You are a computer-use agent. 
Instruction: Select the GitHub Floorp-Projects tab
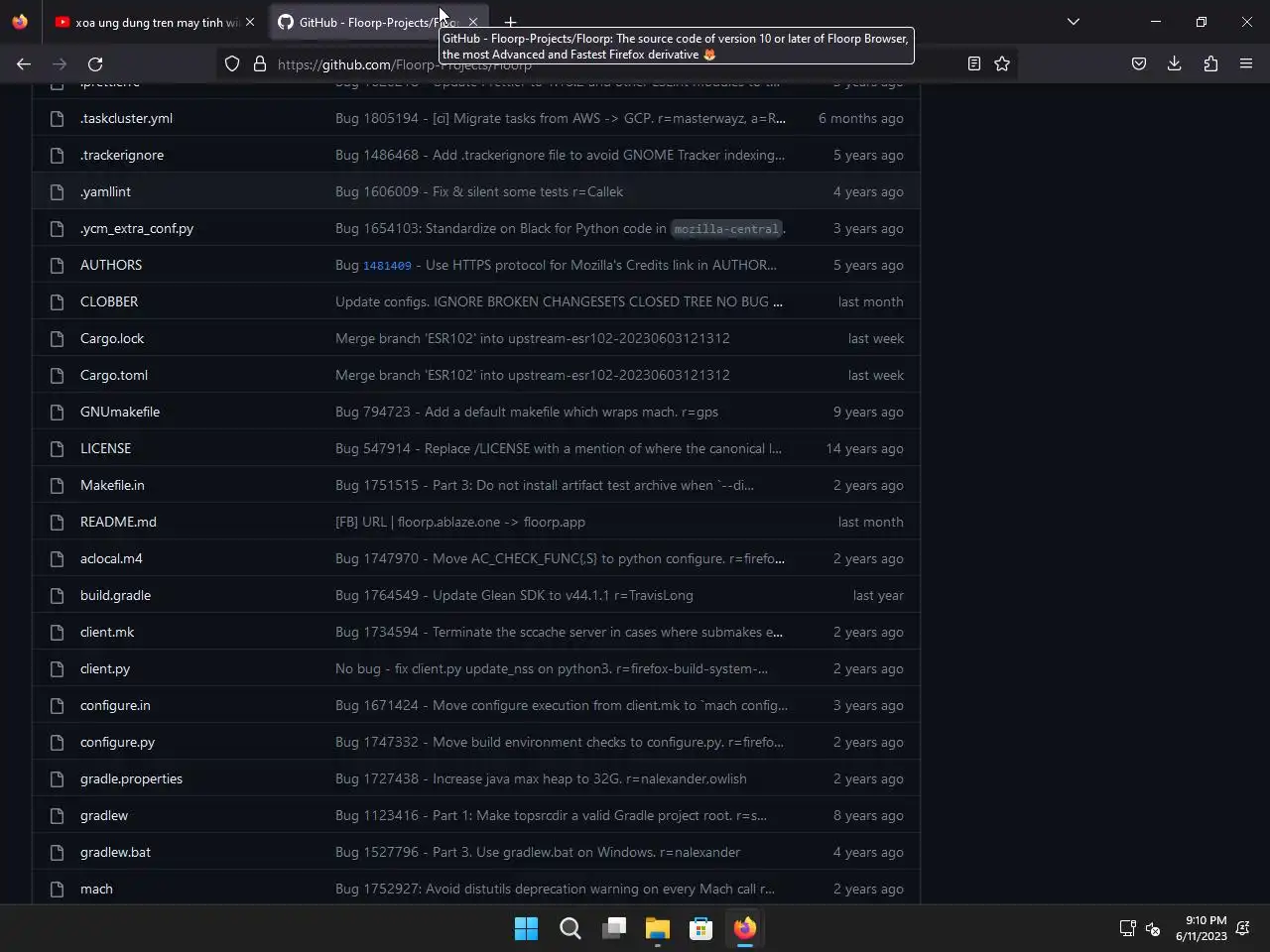pyautogui.click(x=377, y=22)
